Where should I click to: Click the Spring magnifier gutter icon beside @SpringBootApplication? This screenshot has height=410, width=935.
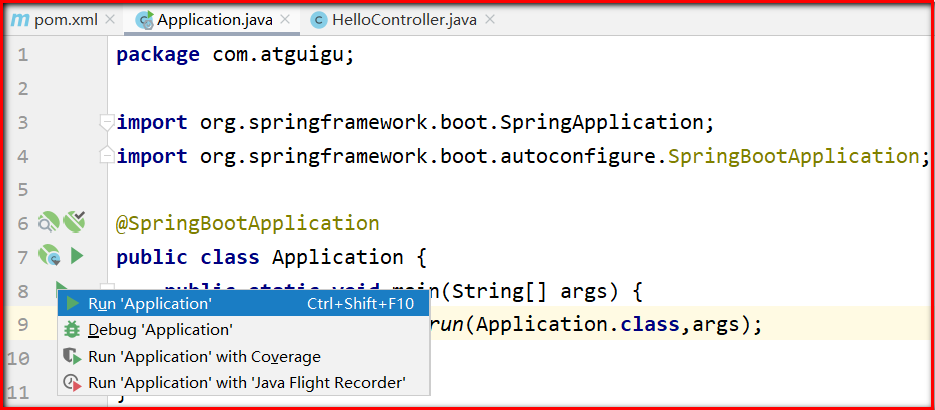tap(48, 222)
